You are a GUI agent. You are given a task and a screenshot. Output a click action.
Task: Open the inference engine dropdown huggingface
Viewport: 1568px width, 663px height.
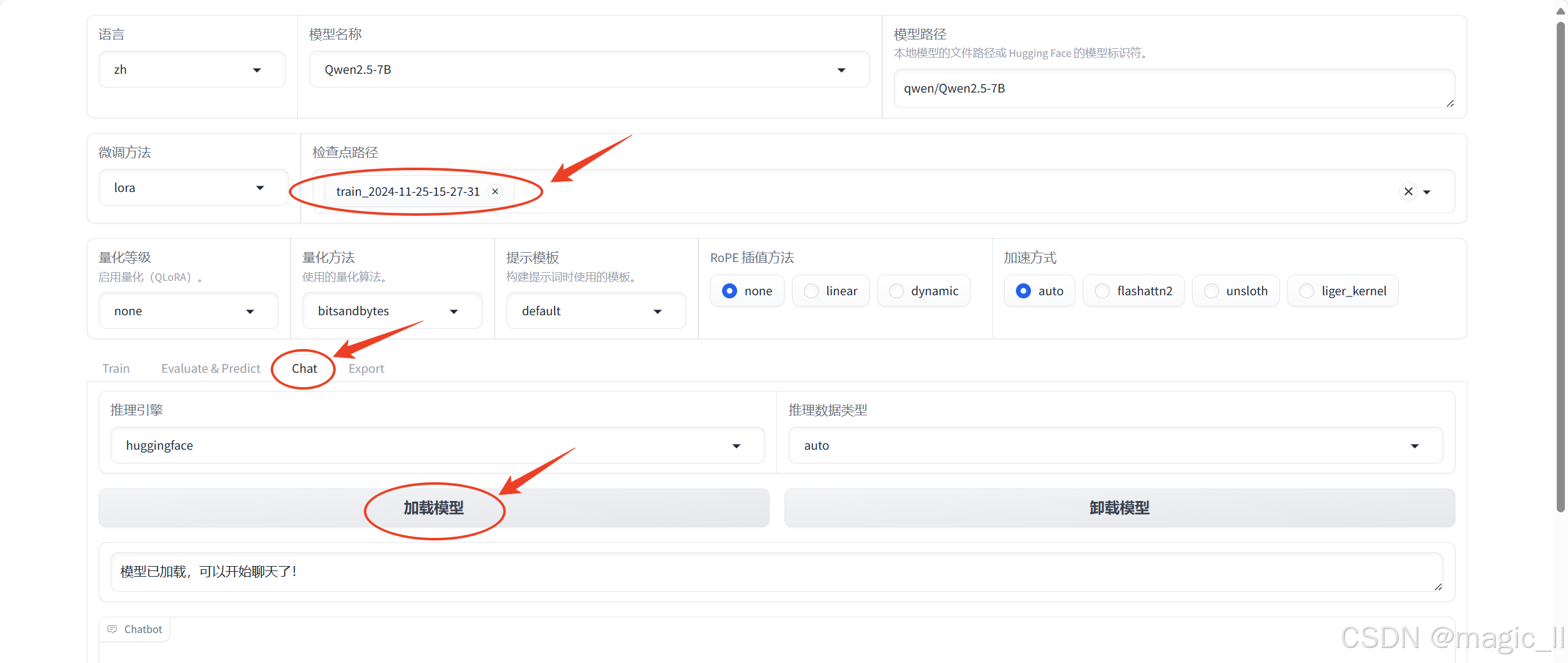438,445
